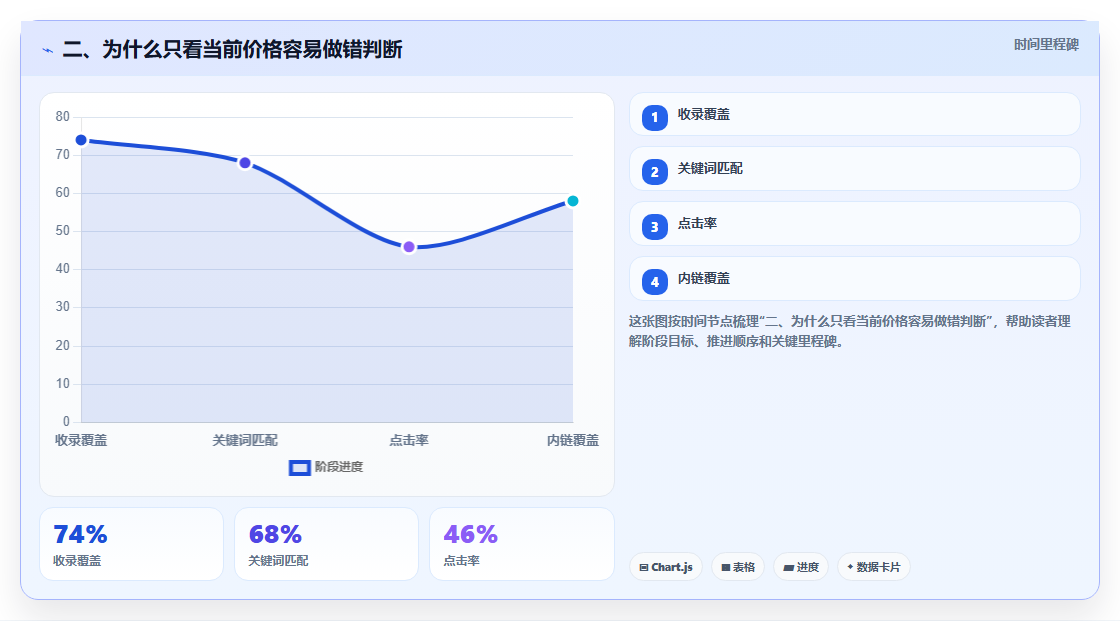Screen dimensions: 1120x621
Task: Click the number 4 badge for 内链覆盖
Action: [654, 282]
